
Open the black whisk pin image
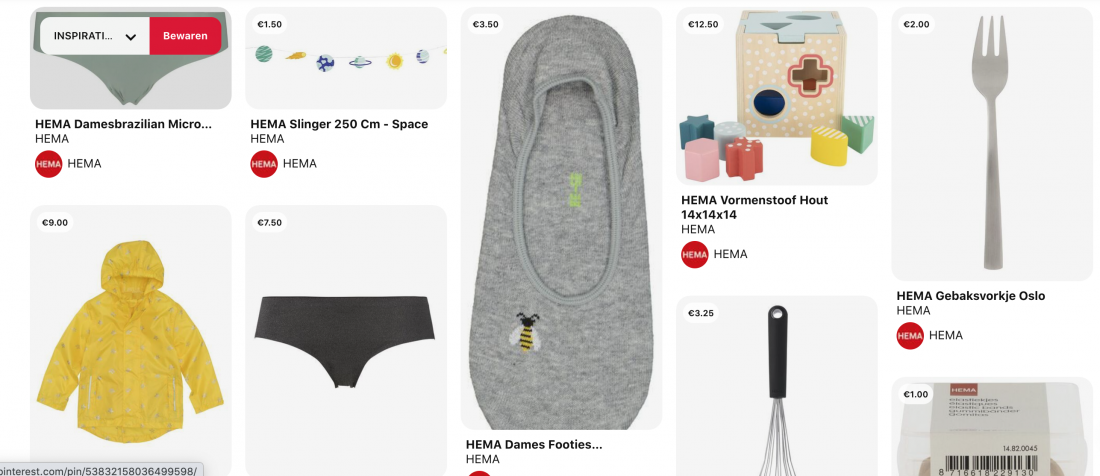[777, 386]
